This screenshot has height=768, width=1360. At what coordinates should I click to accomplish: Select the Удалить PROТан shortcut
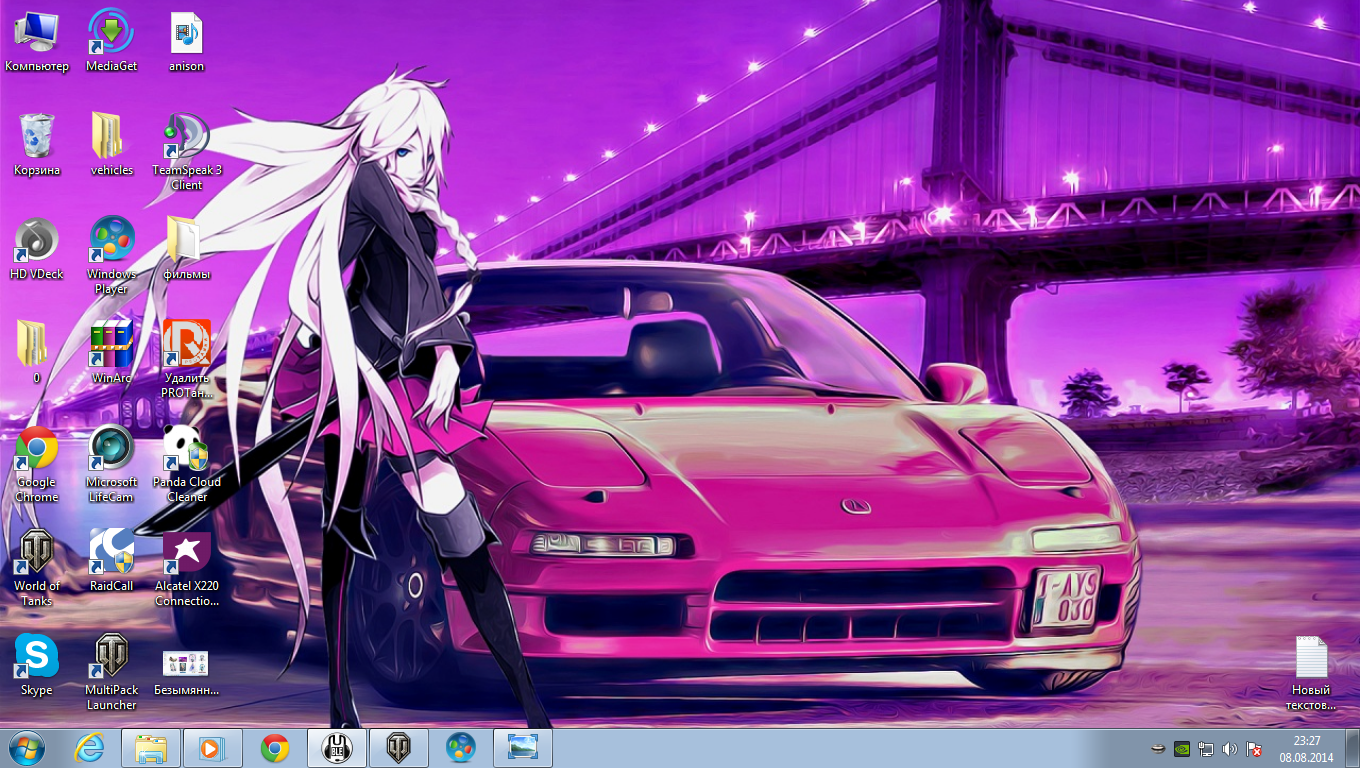[x=187, y=359]
